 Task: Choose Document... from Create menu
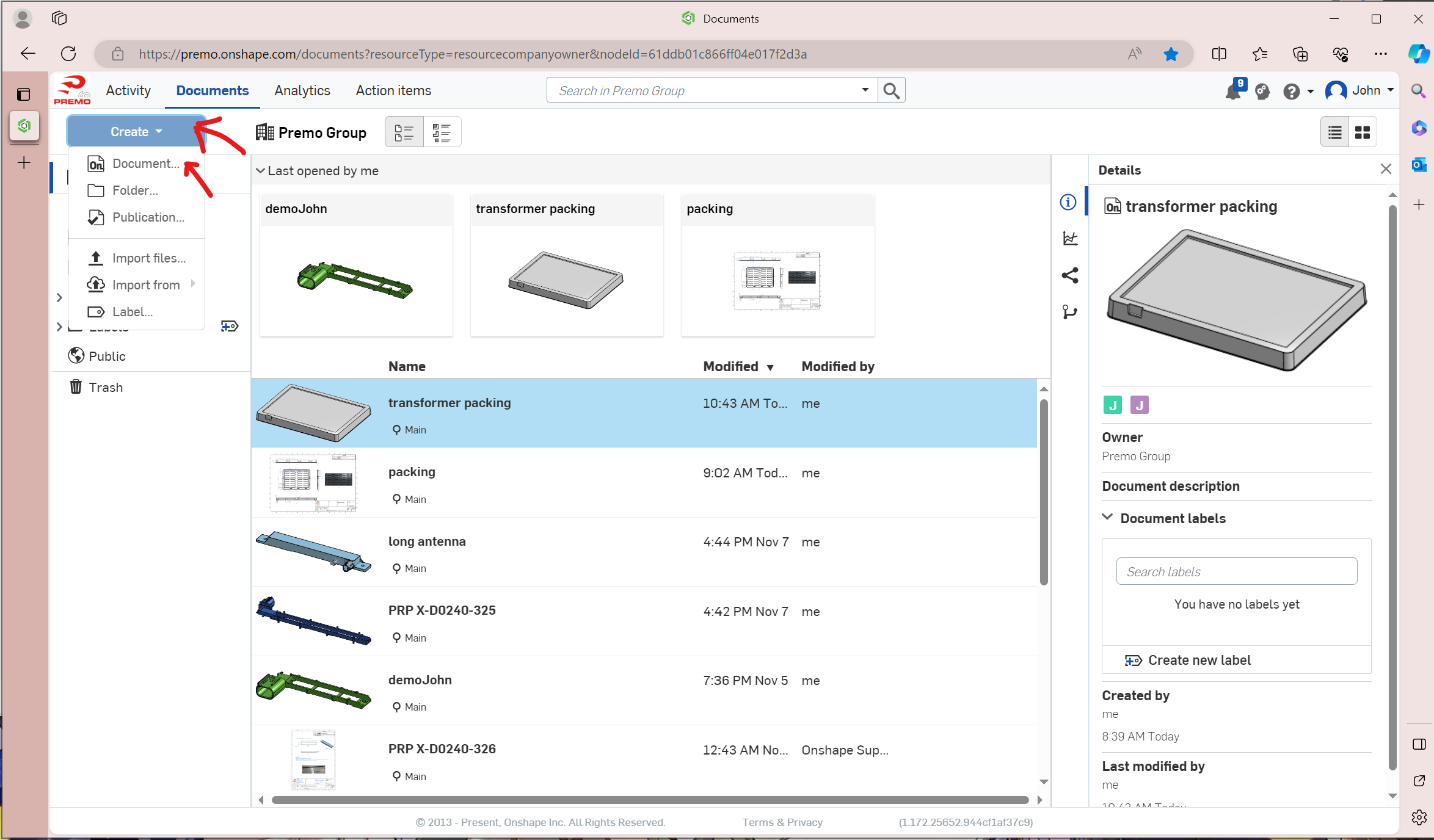pos(145,164)
